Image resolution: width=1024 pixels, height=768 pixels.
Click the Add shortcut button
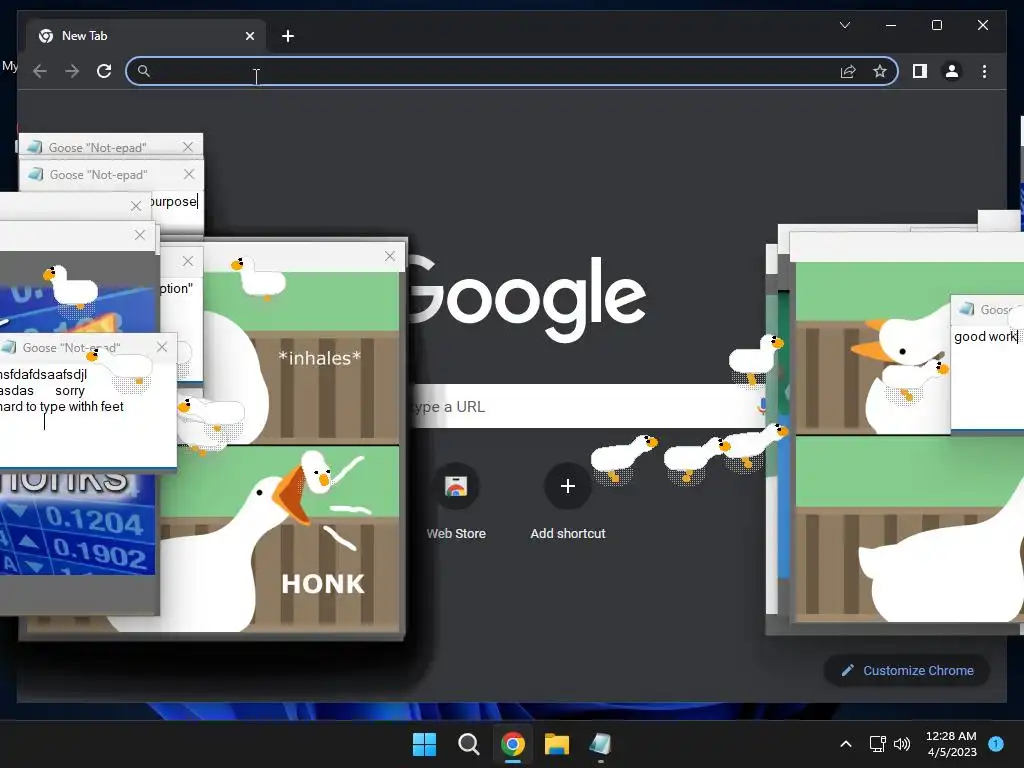[x=568, y=502]
